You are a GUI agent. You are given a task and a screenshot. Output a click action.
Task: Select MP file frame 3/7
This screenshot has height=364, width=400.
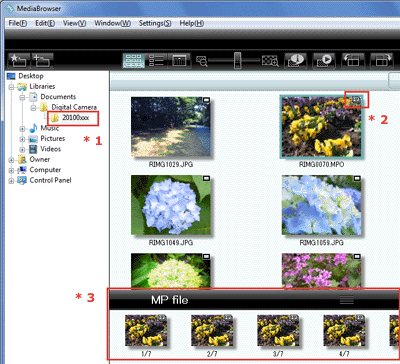(278, 331)
